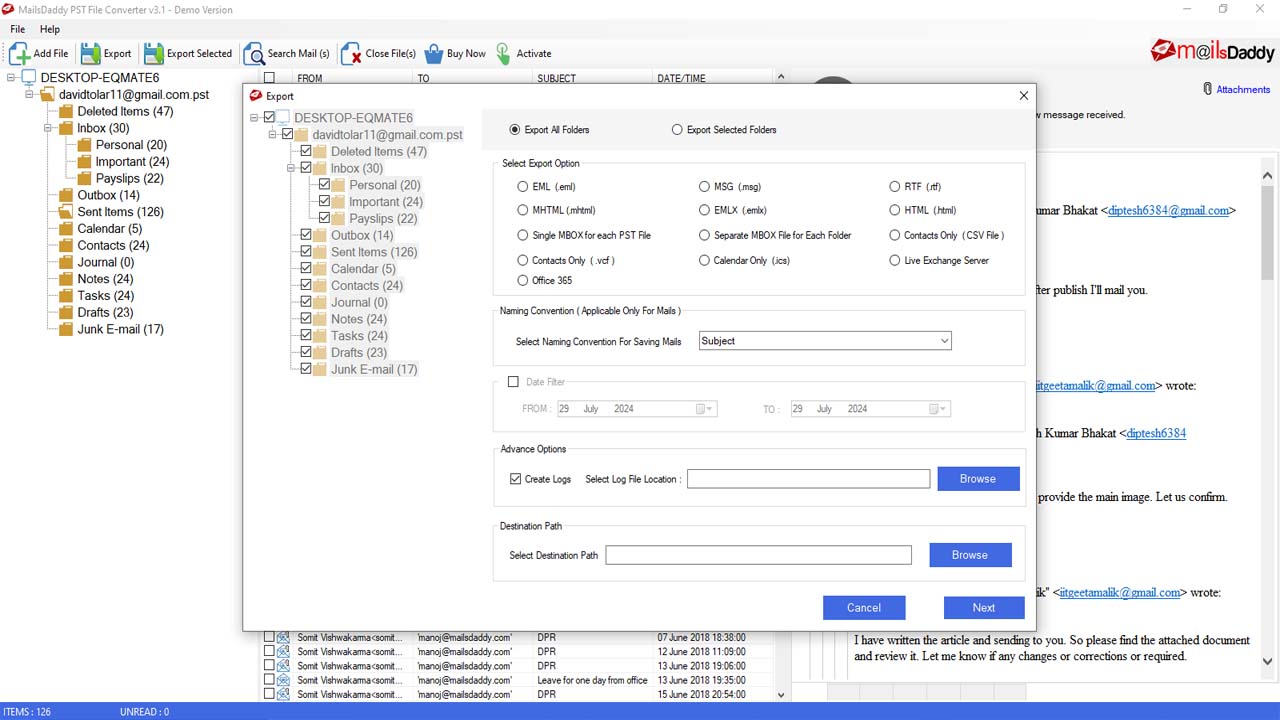Select Payslips (22) subfolder in main tree
Screen dimensions: 1280x720
129,179
